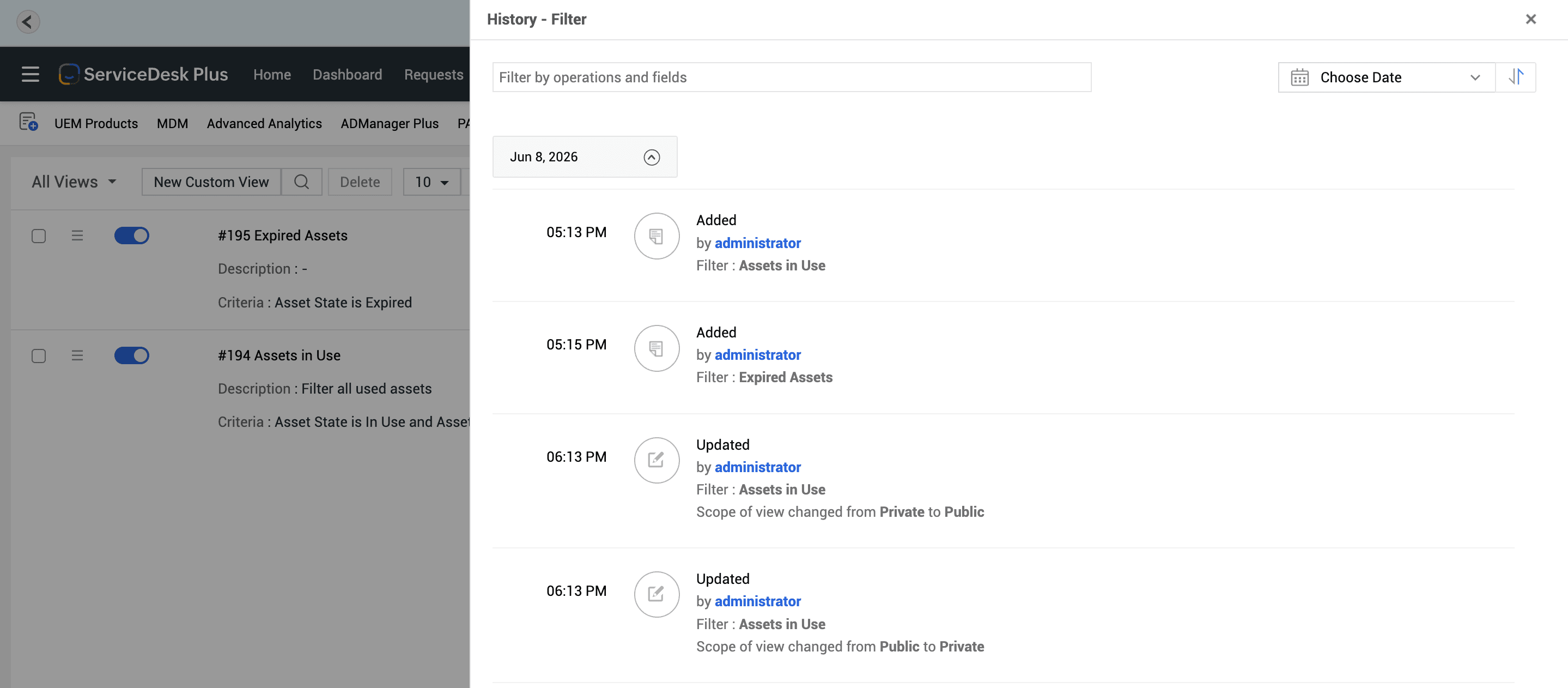Click drag handle for Assets in Use row
The height and width of the screenshot is (688, 1568).
point(77,355)
